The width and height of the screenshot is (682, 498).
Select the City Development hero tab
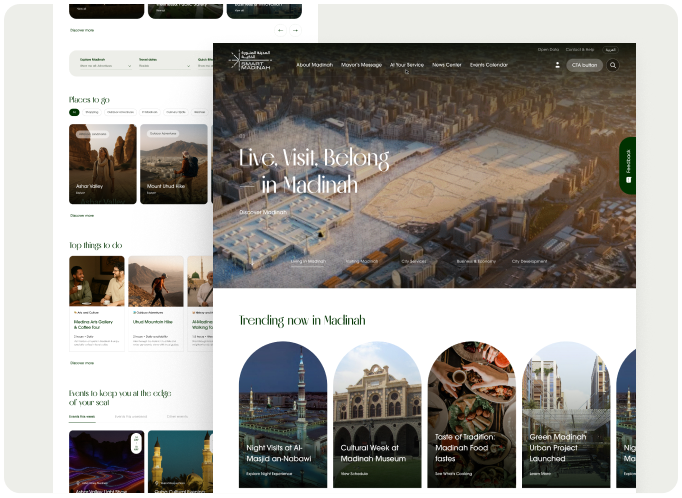pos(529,261)
